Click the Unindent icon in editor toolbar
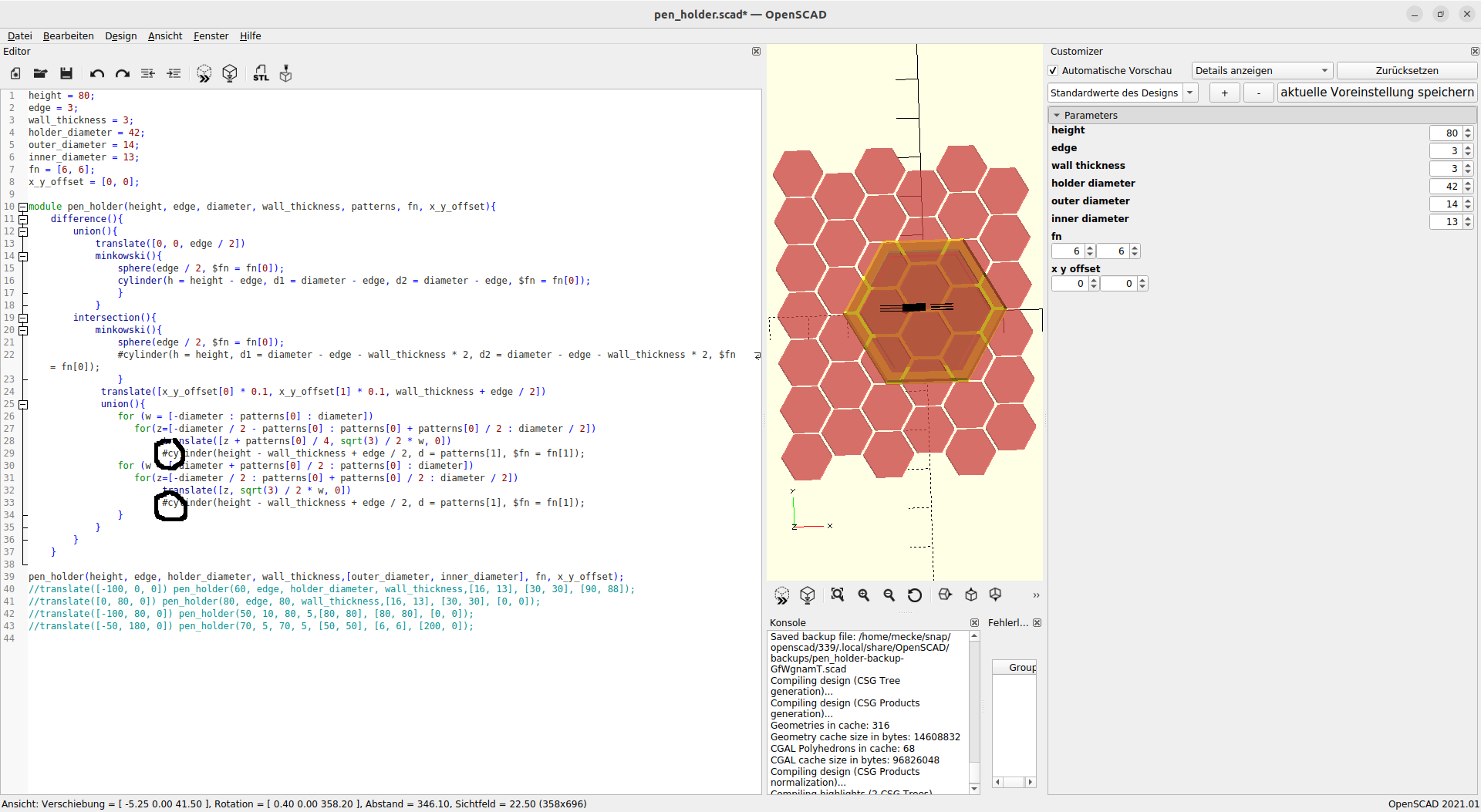1481x812 pixels. (x=148, y=73)
